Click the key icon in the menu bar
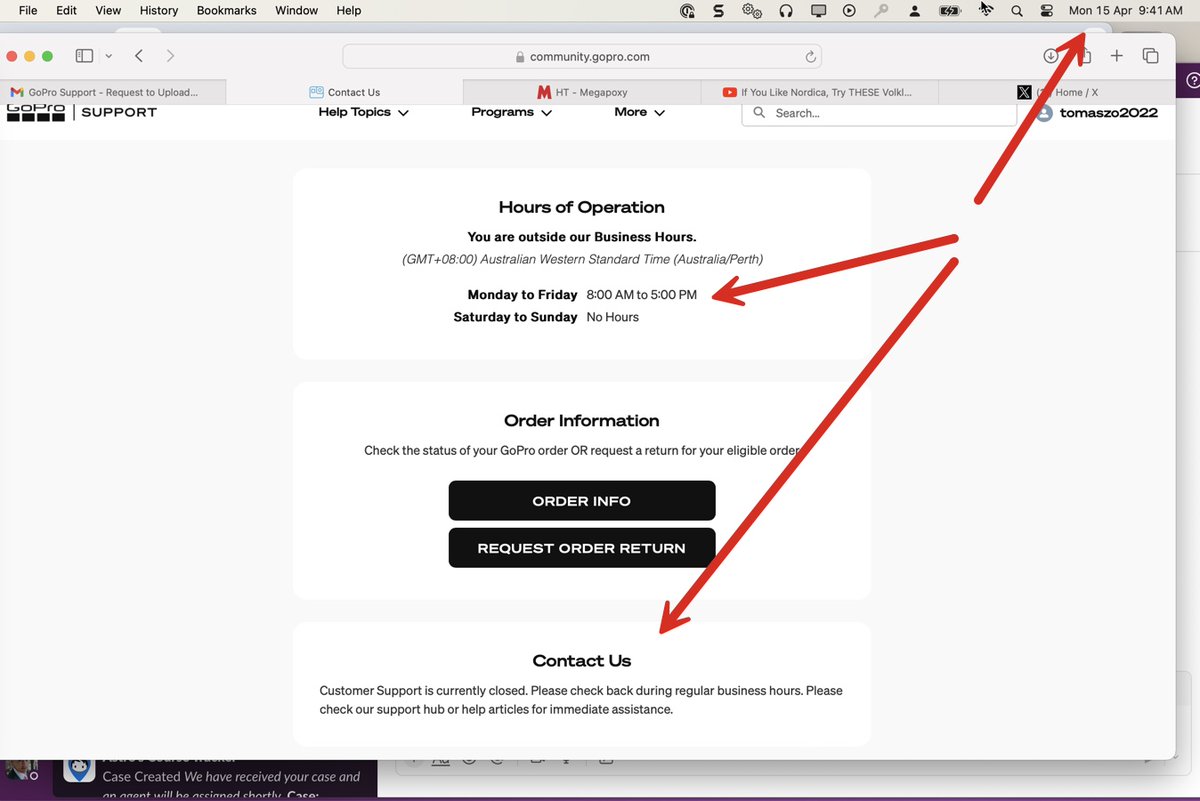The height and width of the screenshot is (801, 1200). pos(881,11)
